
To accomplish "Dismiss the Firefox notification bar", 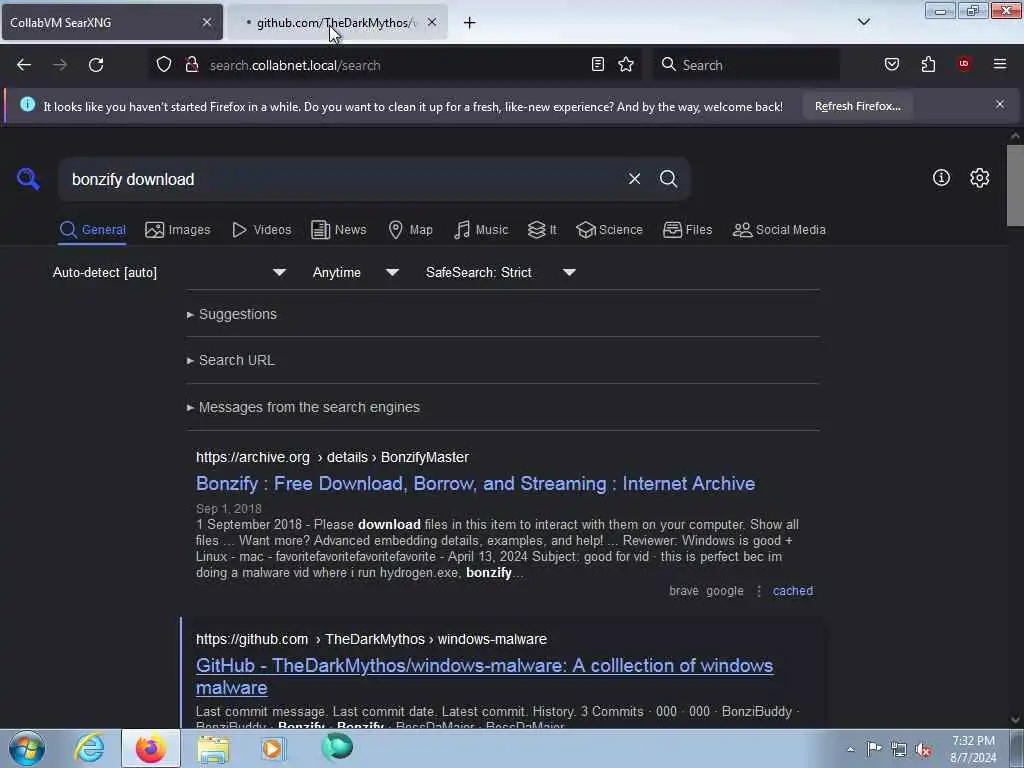I will [1000, 104].
